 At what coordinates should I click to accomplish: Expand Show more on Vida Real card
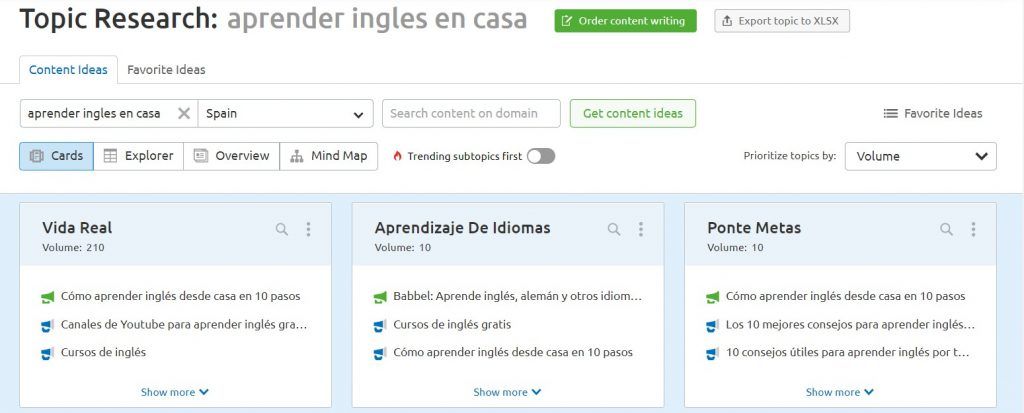(x=175, y=392)
